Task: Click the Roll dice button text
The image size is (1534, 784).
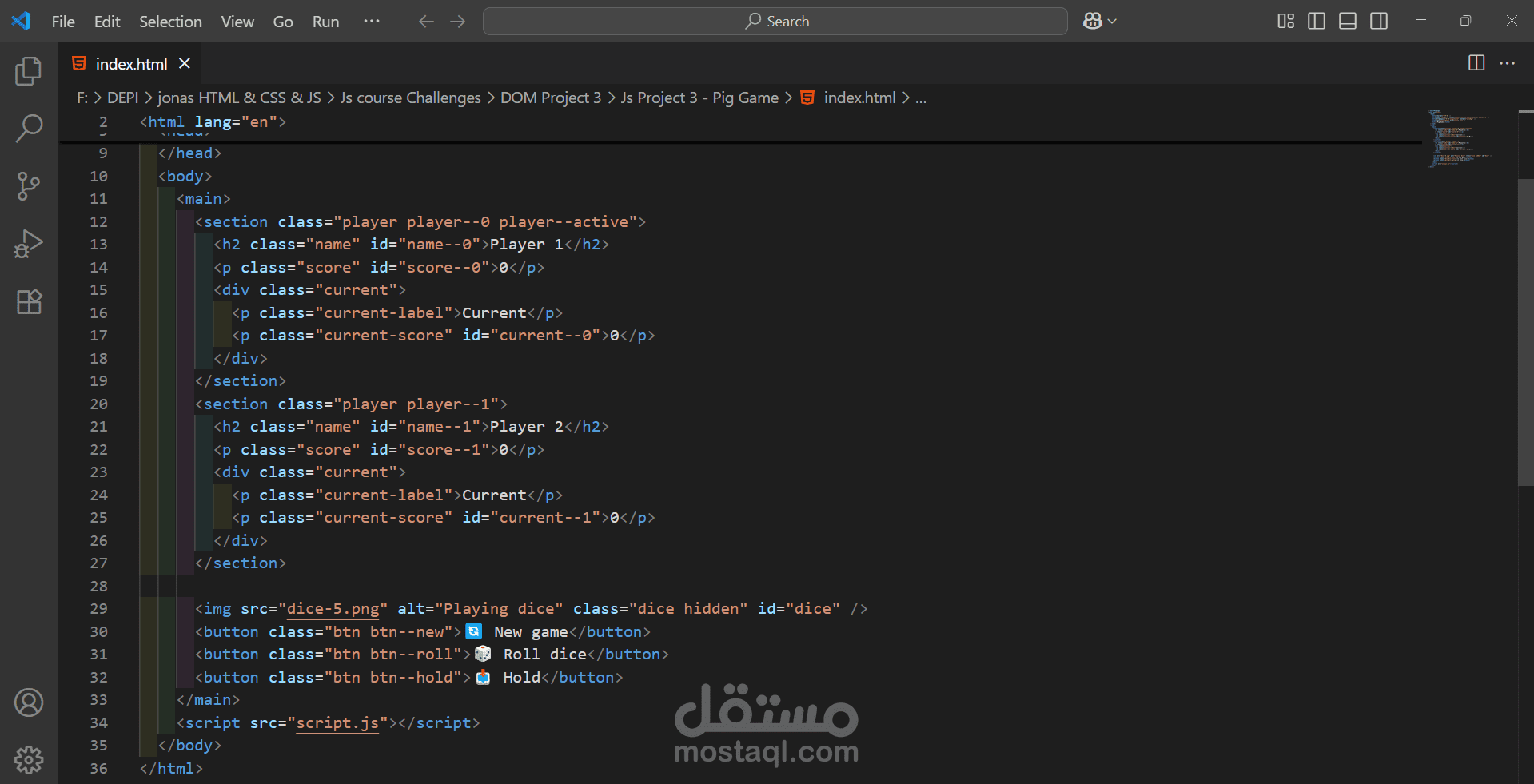Action: 544,654
